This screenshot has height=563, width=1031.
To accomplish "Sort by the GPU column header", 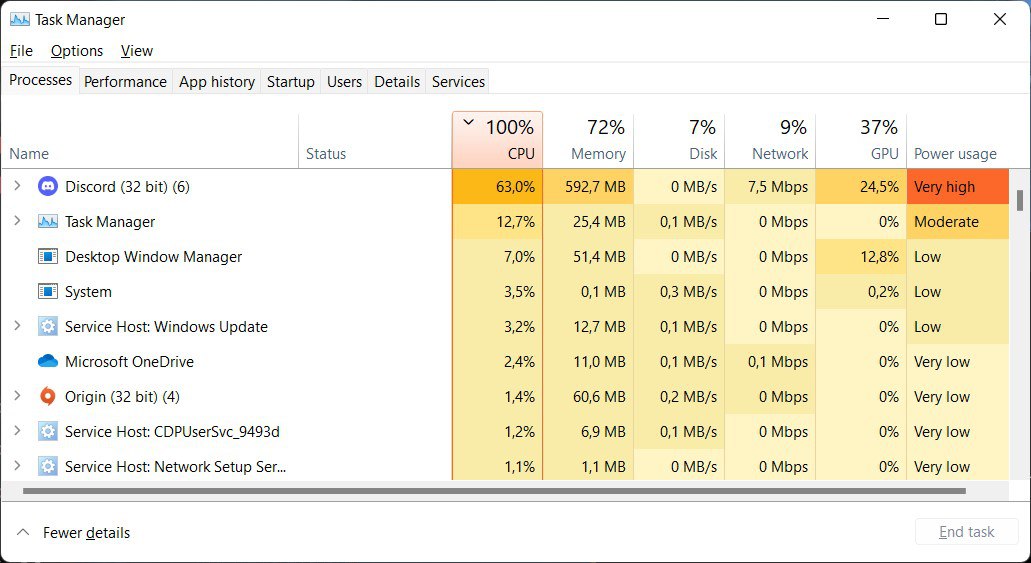I will 860,140.
